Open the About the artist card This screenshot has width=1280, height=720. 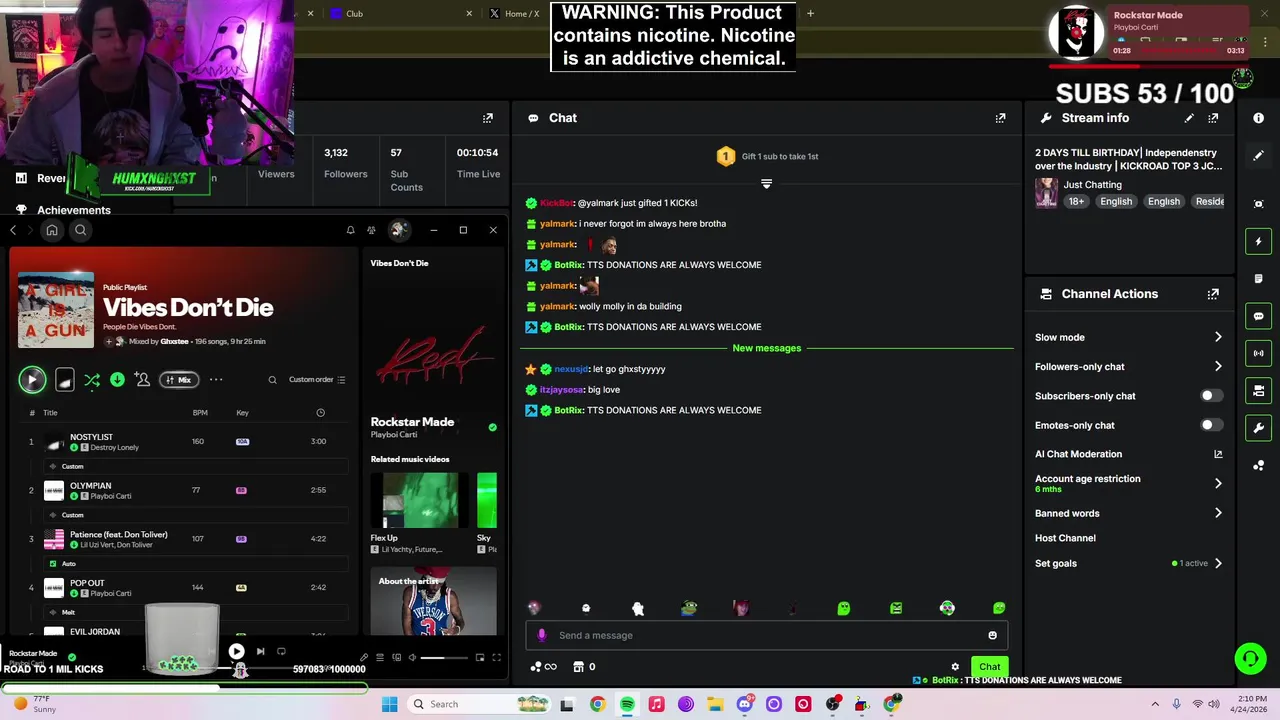pyautogui.click(x=433, y=601)
